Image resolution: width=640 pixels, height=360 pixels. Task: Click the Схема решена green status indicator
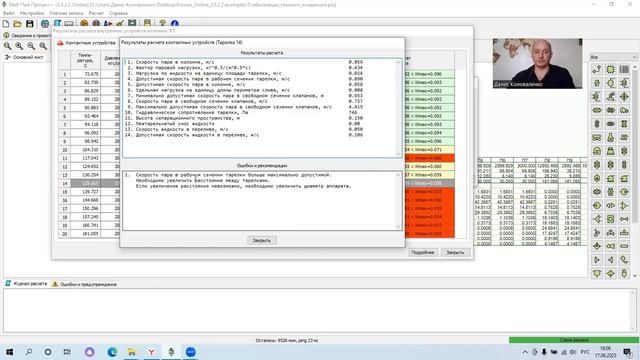coord(573,340)
